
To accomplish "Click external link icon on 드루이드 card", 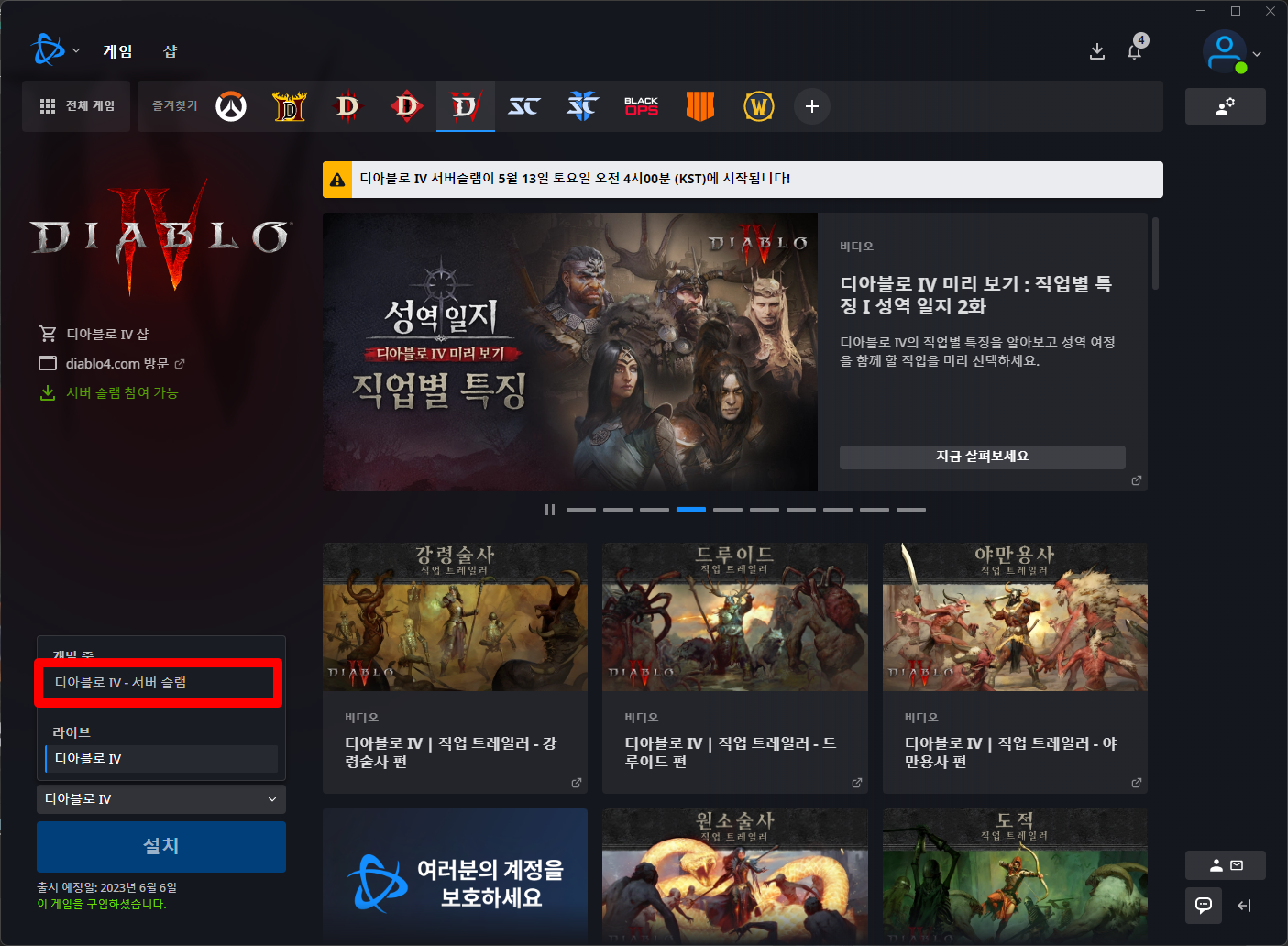I will [857, 783].
